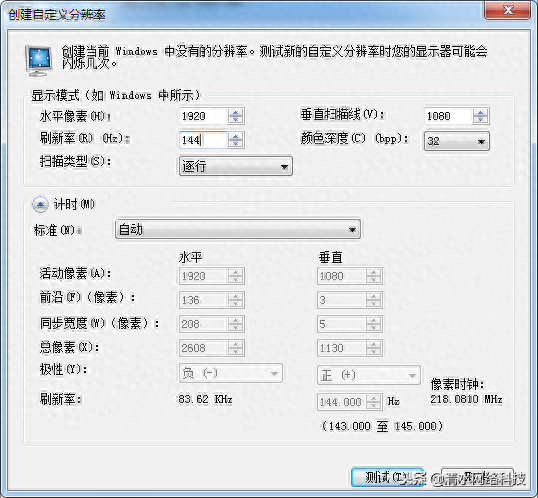Decrease refresh rate (刷新率) with down arrow
The image size is (538, 498).
[235, 143]
